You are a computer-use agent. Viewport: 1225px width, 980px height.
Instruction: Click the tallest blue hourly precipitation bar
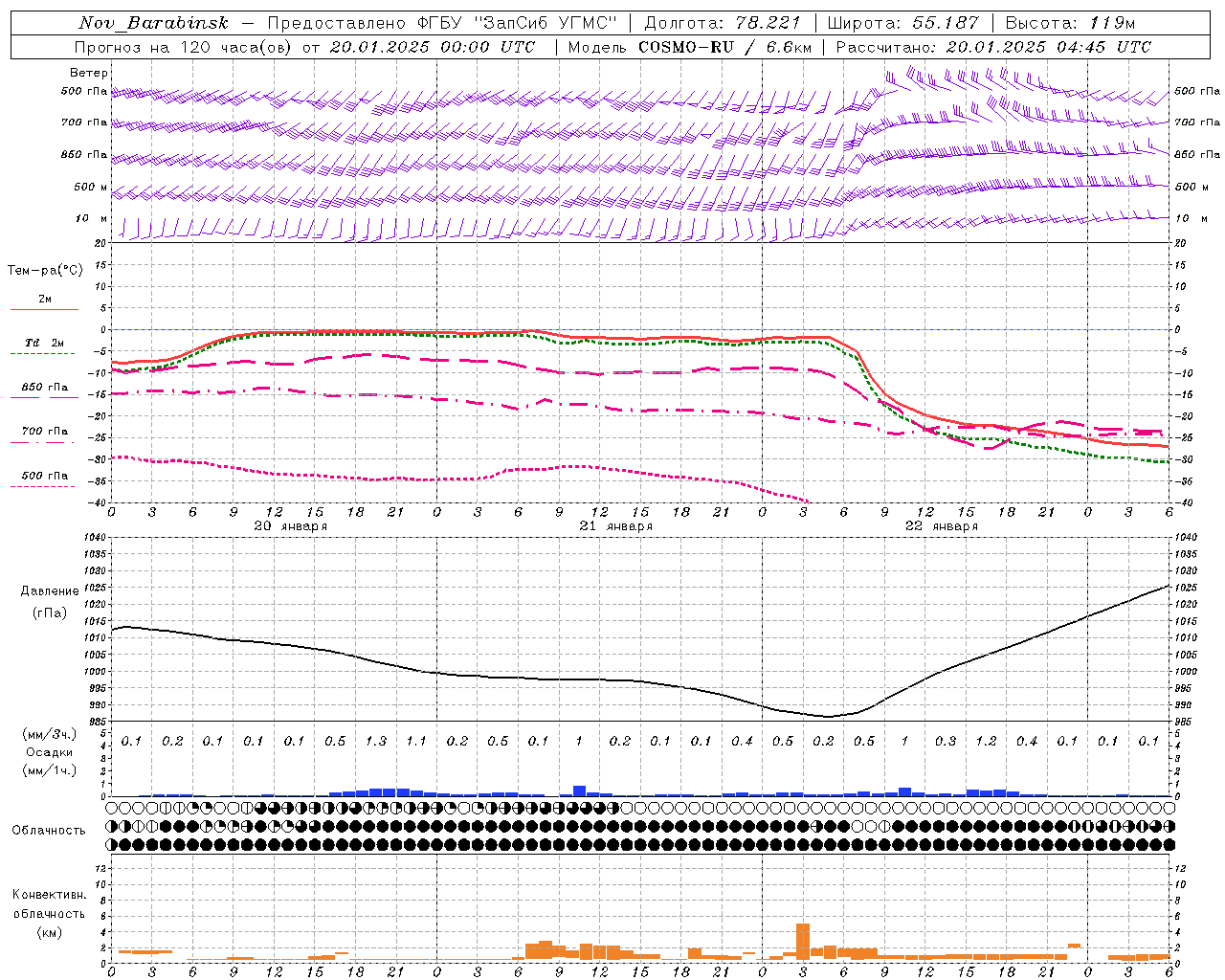pyautogui.click(x=579, y=791)
